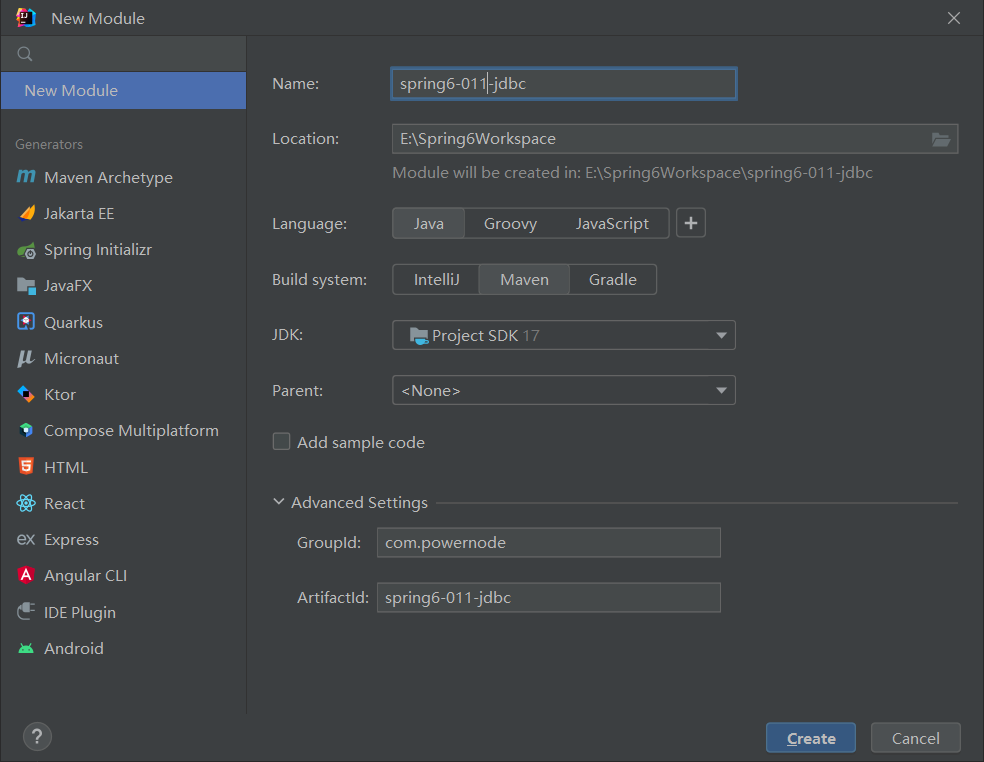Click the Angular CLI red icon

pyautogui.click(x=26, y=575)
